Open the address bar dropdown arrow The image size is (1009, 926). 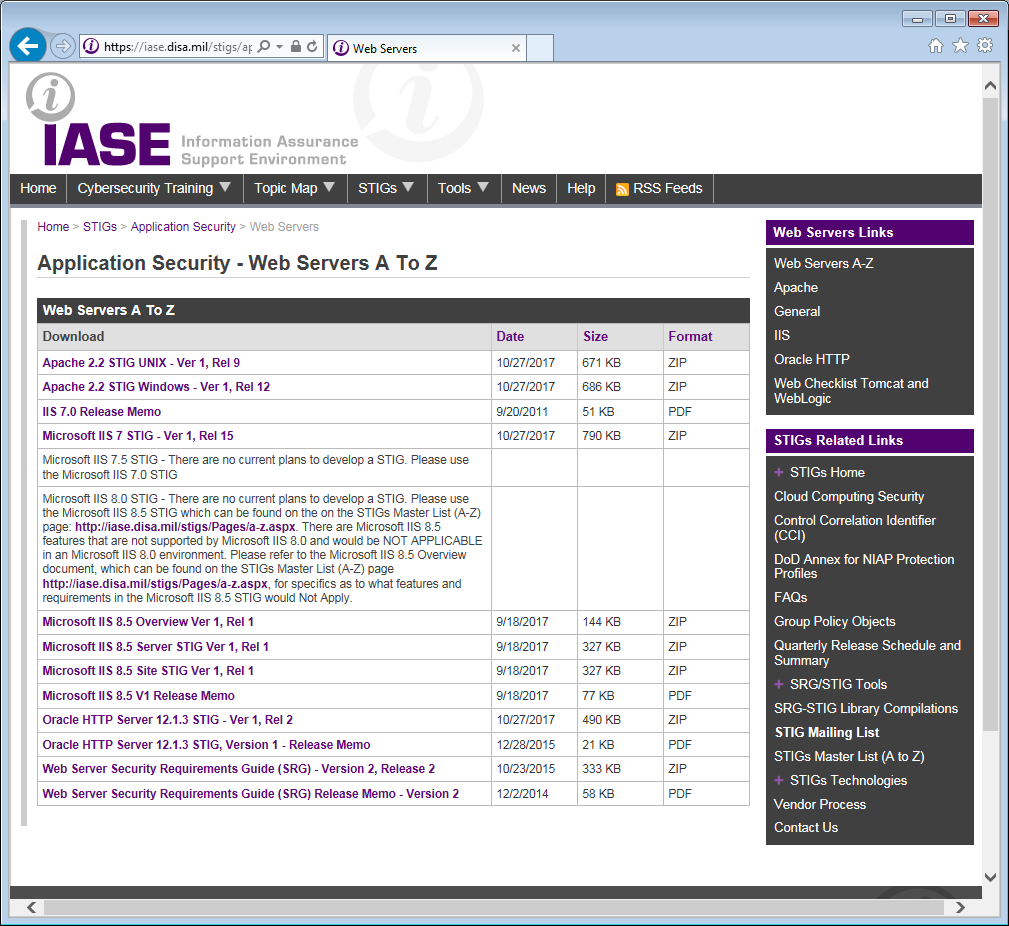279,46
